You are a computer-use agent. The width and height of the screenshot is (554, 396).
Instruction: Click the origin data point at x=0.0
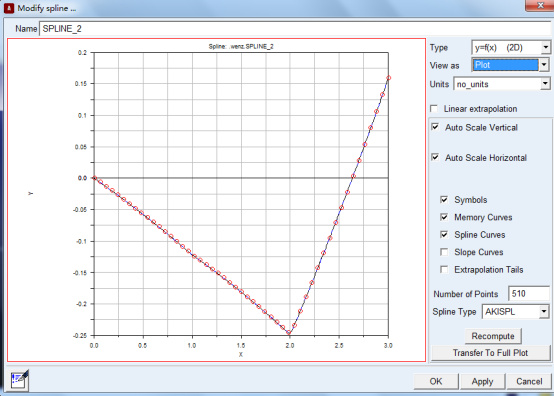[x=94, y=178]
